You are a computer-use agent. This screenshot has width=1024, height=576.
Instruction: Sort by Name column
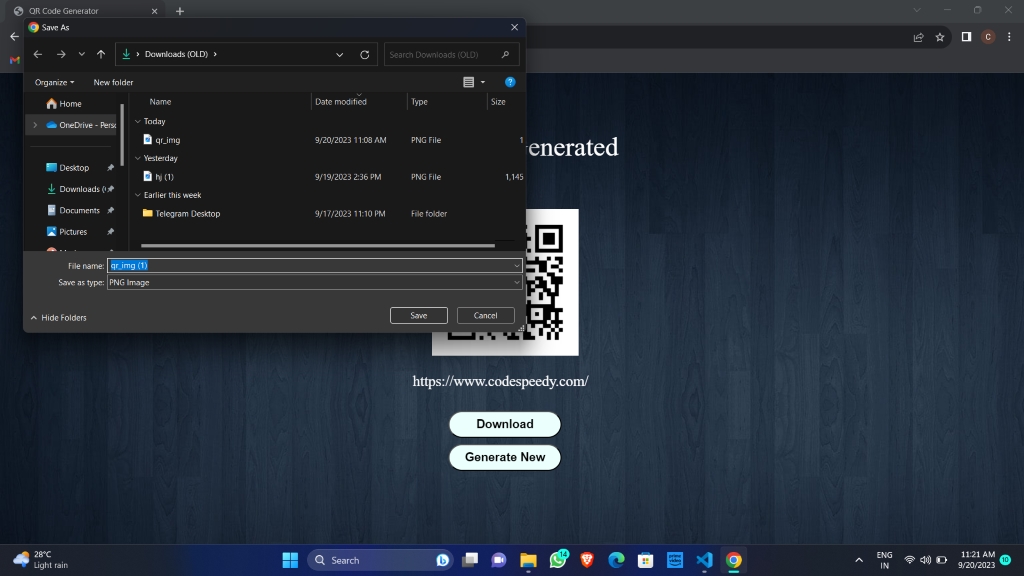click(160, 102)
